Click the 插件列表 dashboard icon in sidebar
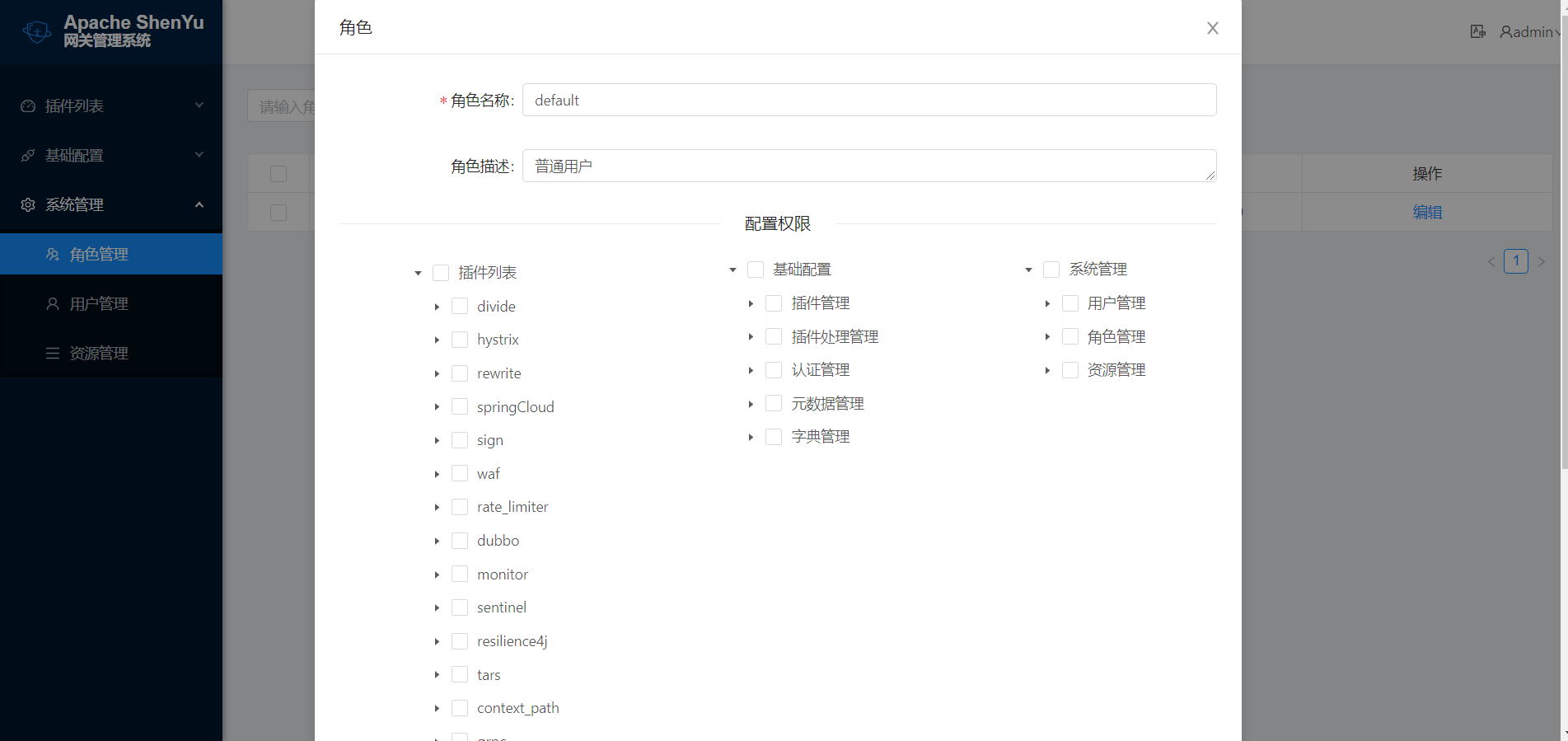This screenshot has width=1568, height=741. [28, 106]
